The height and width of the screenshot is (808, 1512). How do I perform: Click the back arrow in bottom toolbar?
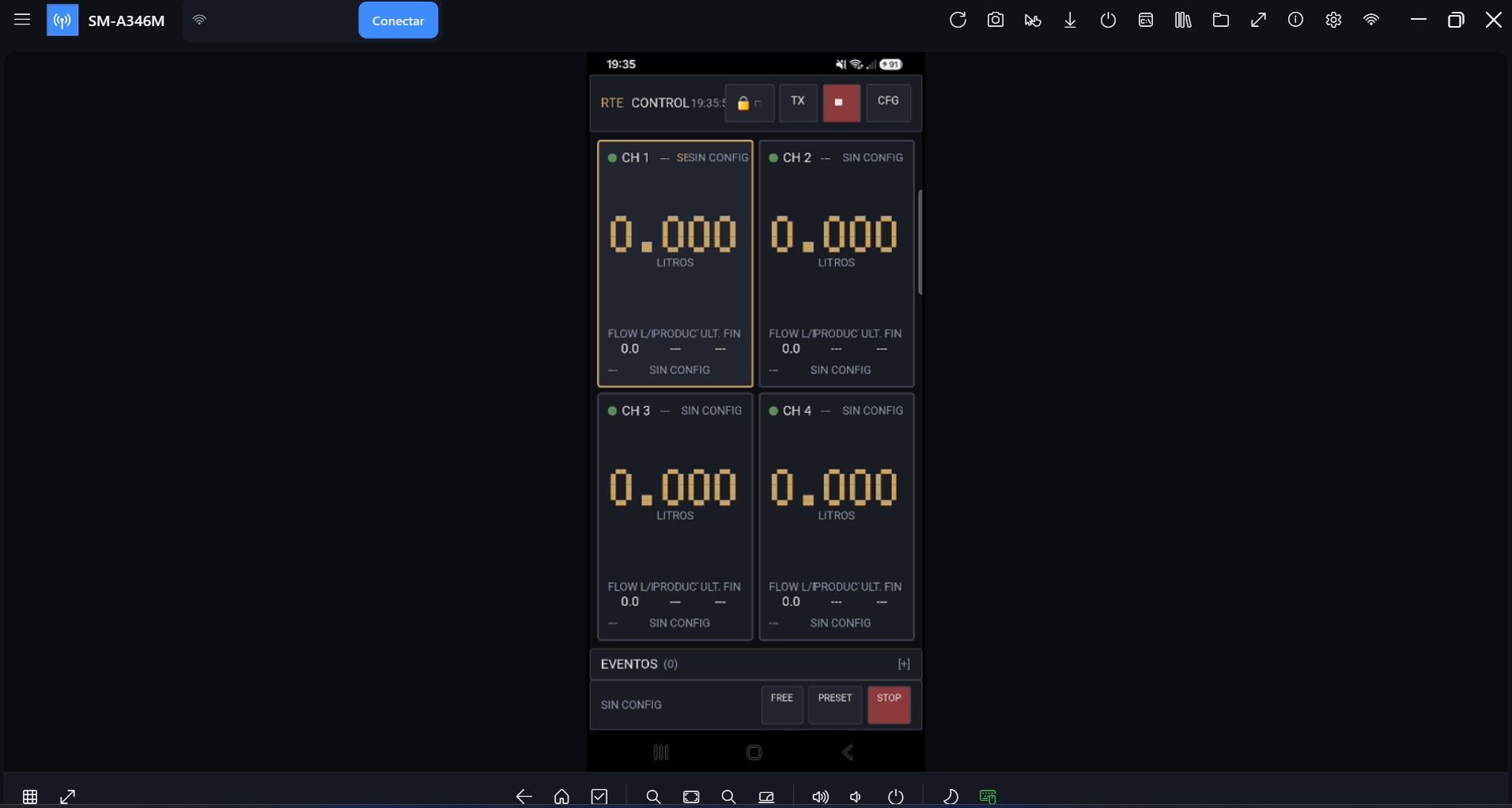coord(524,796)
